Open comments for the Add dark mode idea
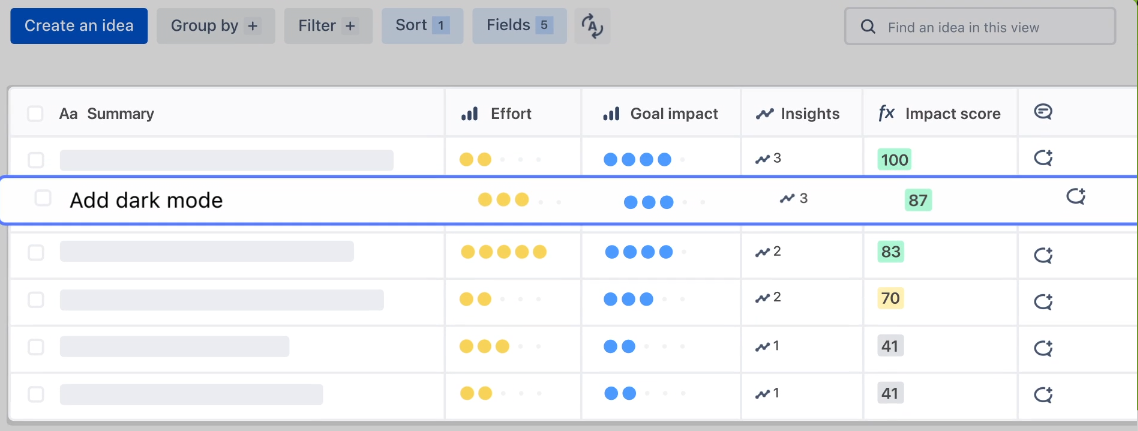The height and width of the screenshot is (431, 1138). (1076, 197)
